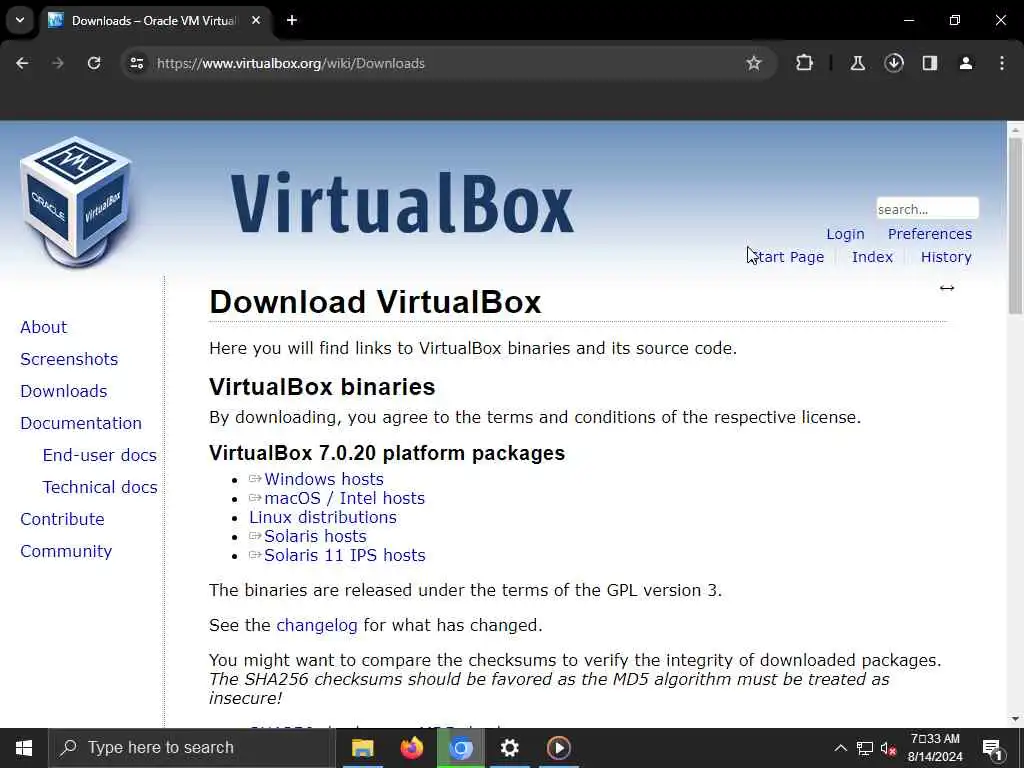Click the network tray icon
This screenshot has width=1024, height=768.
point(865,748)
